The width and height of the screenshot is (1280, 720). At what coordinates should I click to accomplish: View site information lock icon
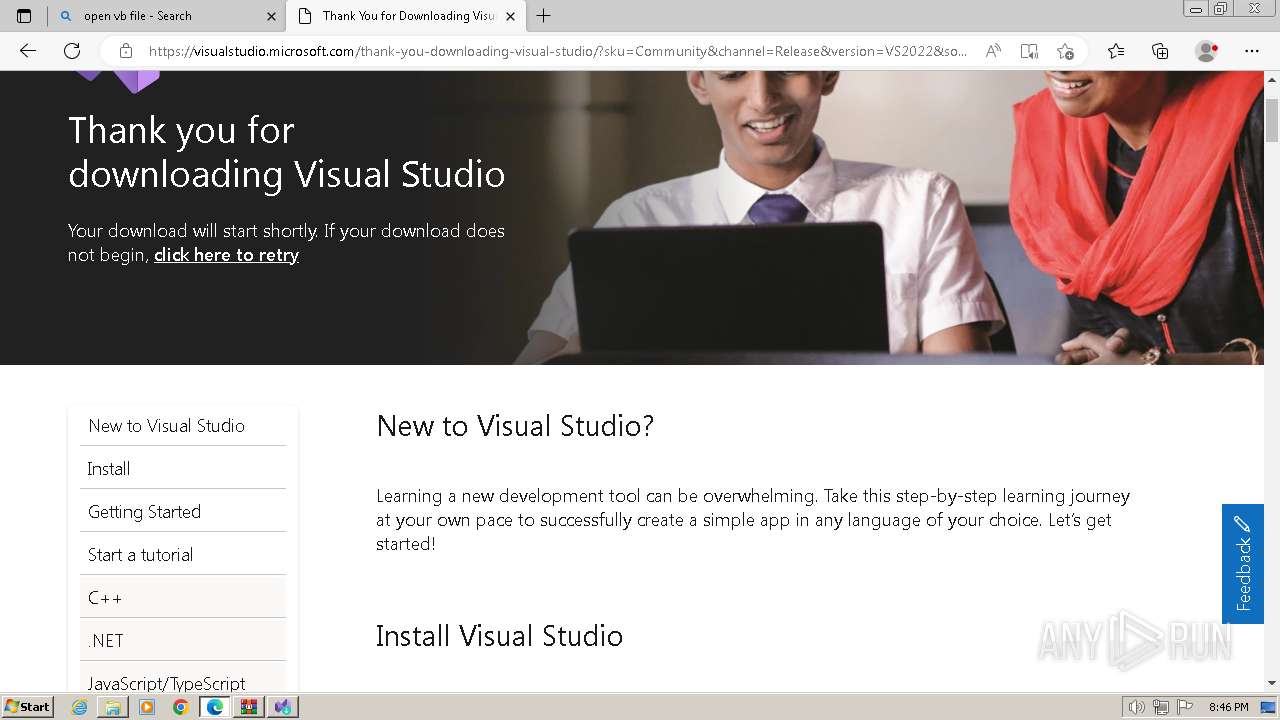125,51
